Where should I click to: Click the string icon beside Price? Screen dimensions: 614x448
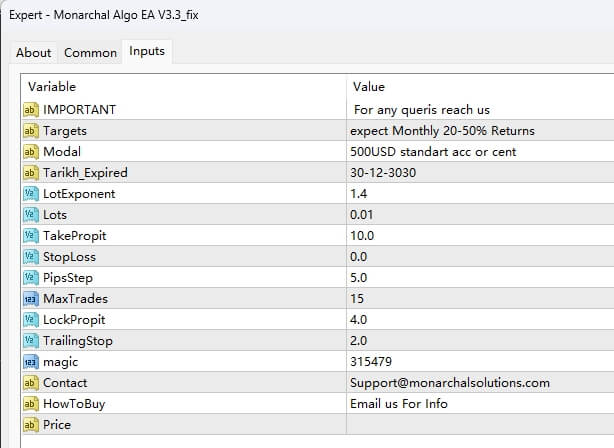coord(31,425)
